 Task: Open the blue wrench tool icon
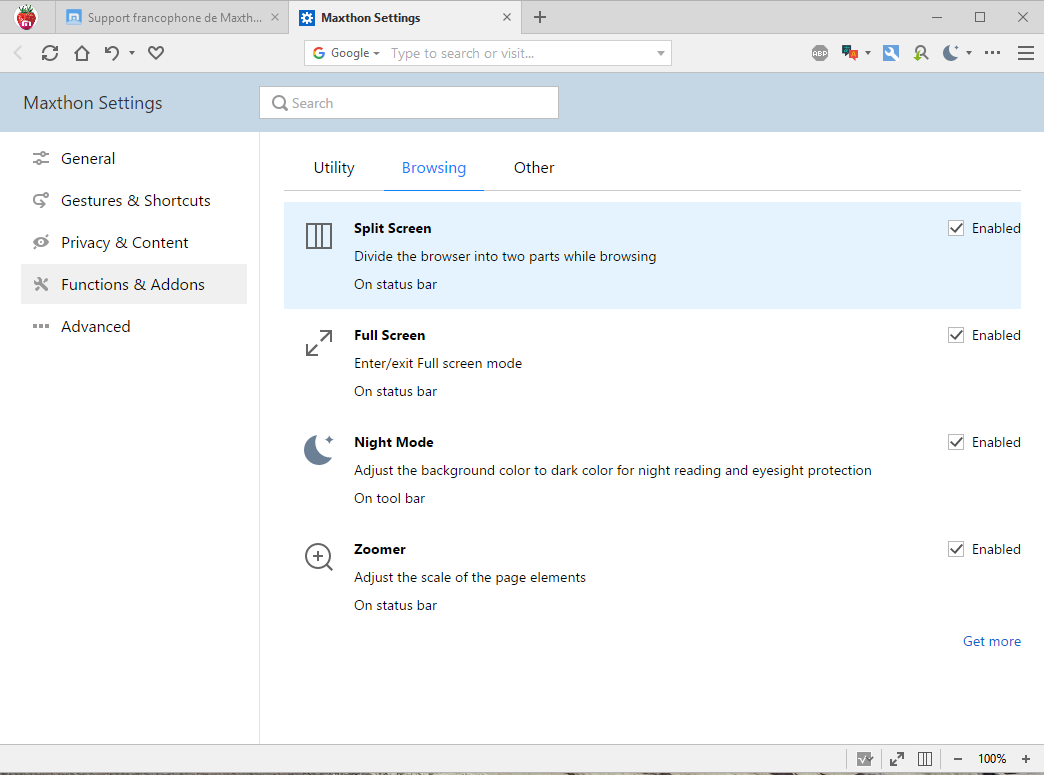point(891,53)
